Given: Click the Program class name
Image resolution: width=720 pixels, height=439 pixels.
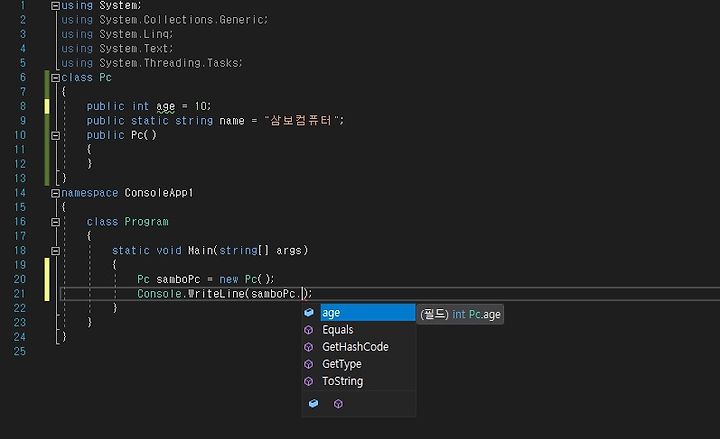Looking at the screenshot, I should tap(146, 222).
